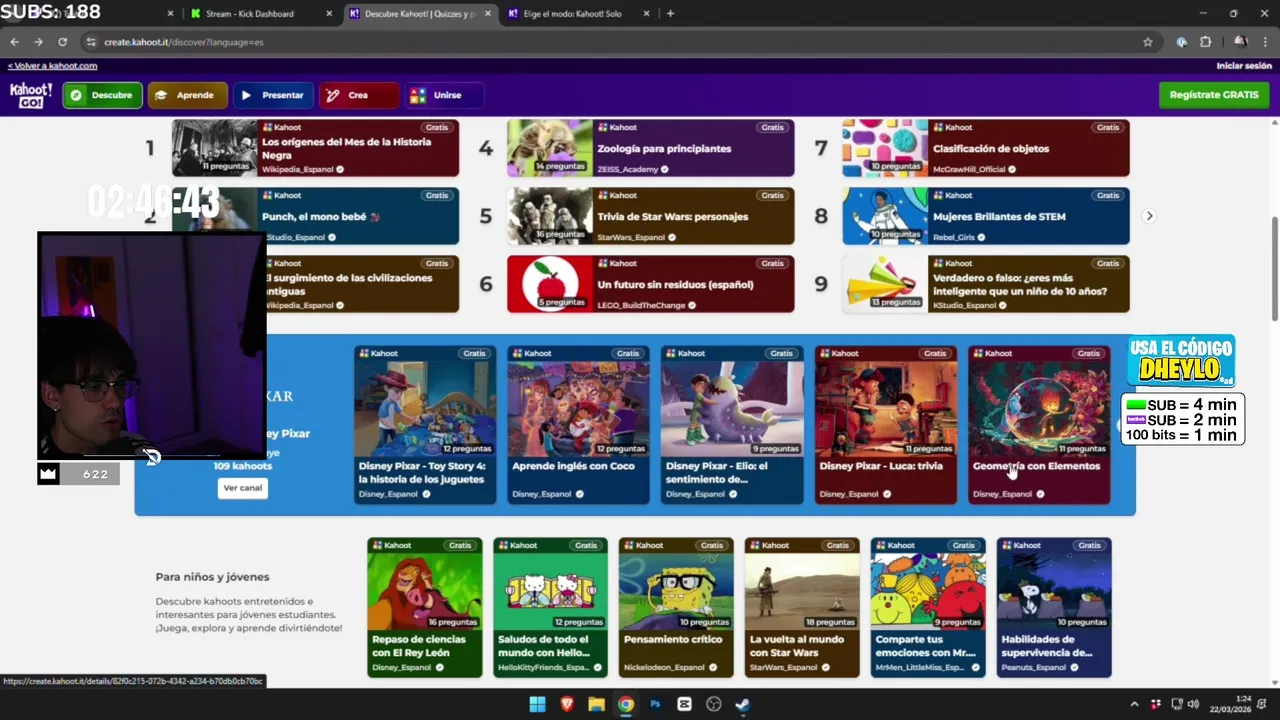Click the McGrawHill_Official creator name

pos(969,169)
